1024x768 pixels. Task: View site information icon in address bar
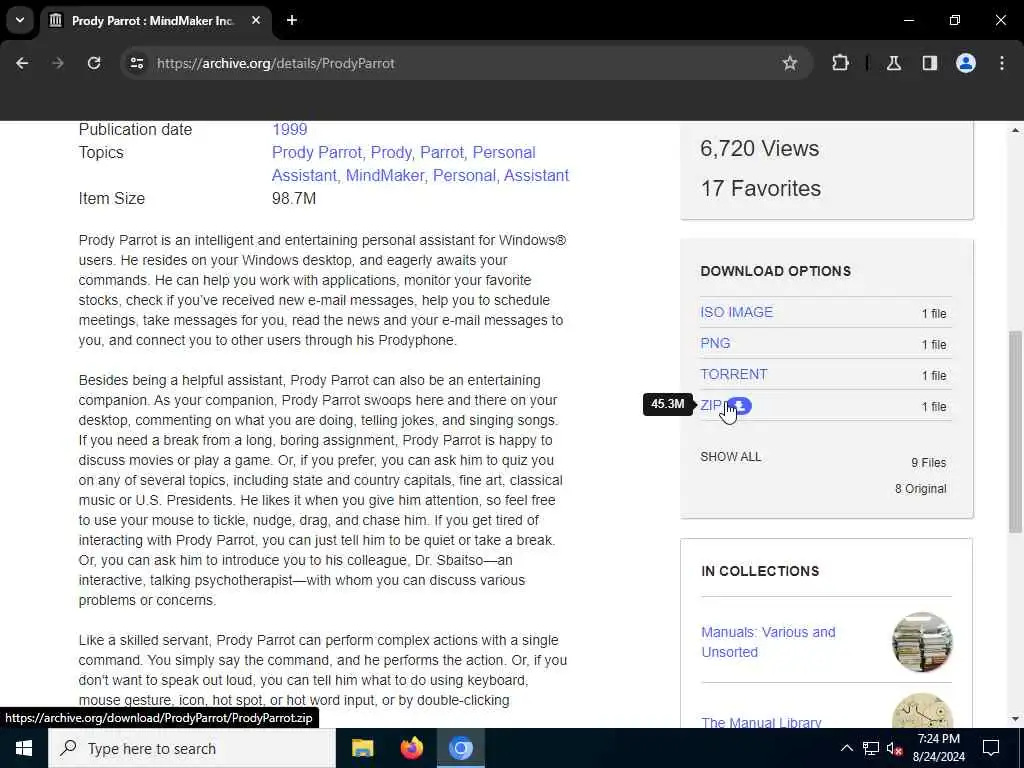[137, 63]
